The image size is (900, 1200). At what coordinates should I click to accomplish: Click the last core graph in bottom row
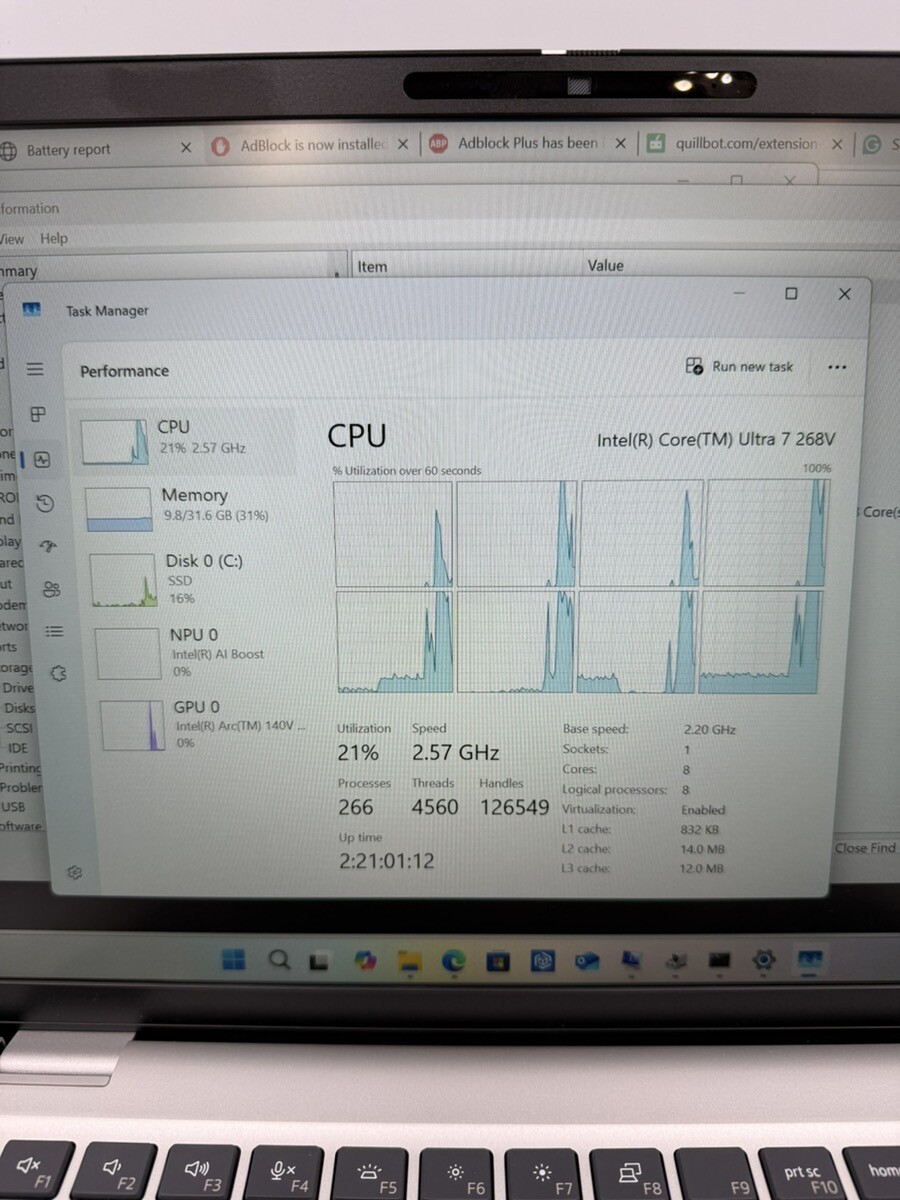click(x=760, y=641)
